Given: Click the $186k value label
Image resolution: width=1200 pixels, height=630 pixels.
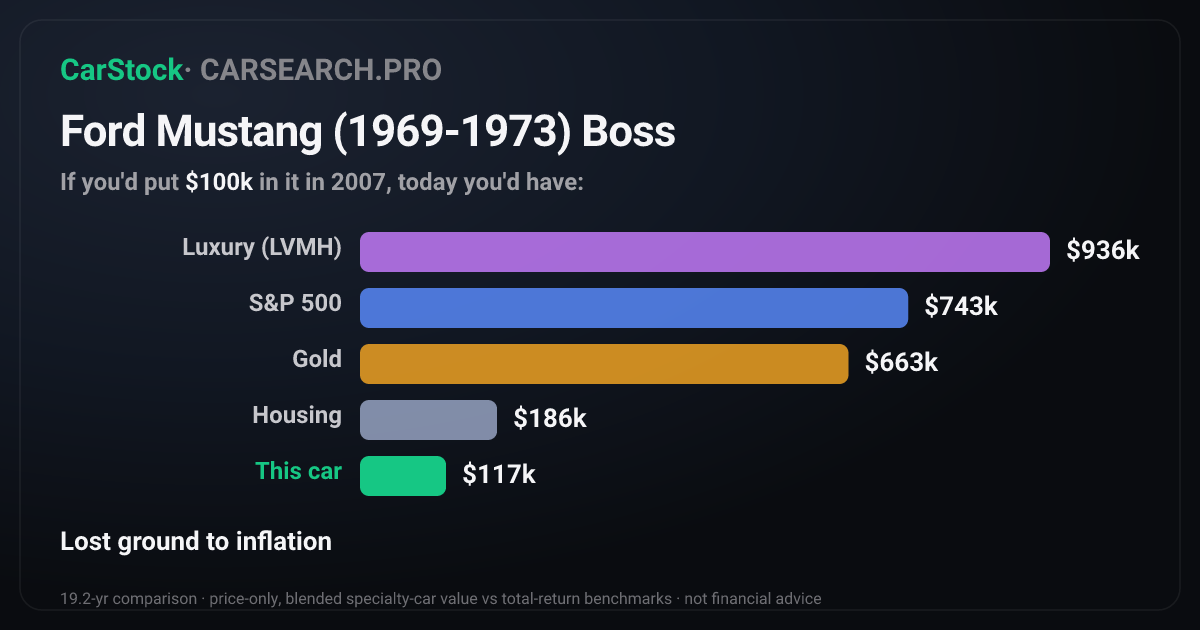Looking at the screenshot, I should click(550, 419).
